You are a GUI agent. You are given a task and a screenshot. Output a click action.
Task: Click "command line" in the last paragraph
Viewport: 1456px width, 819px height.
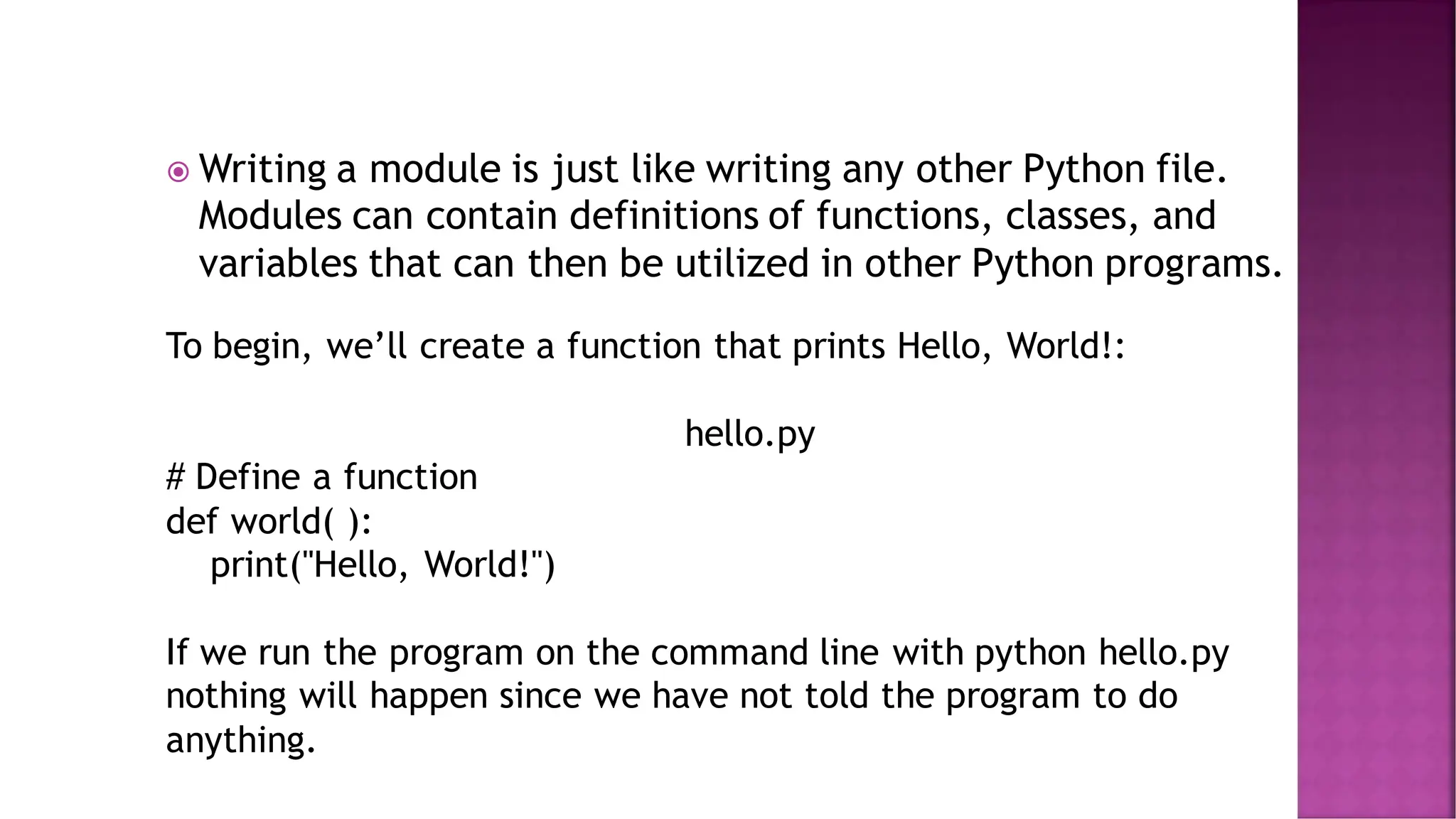point(764,653)
